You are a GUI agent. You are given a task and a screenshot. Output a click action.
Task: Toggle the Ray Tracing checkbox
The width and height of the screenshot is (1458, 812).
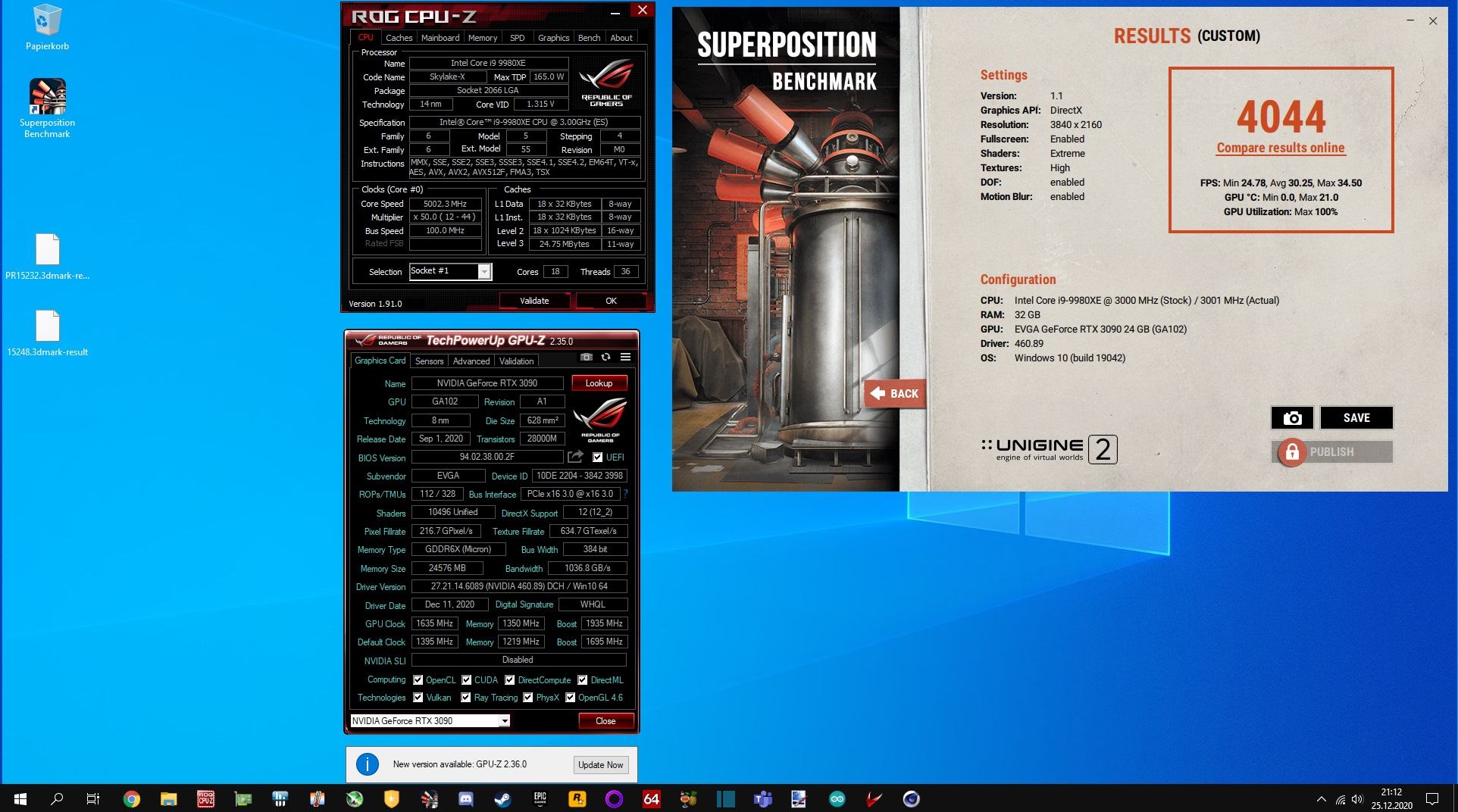point(465,697)
